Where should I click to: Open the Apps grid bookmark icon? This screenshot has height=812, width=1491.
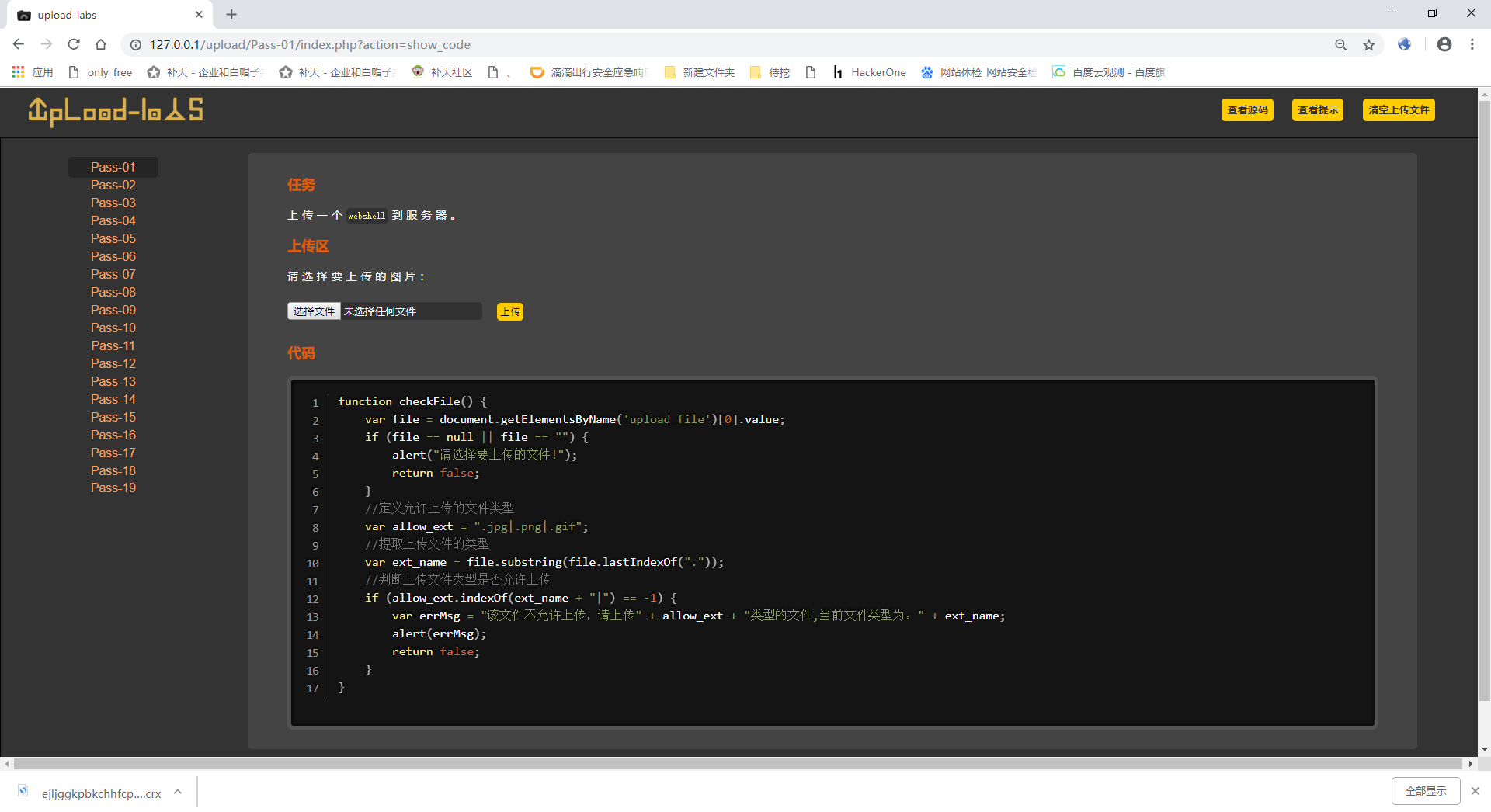pos(19,72)
